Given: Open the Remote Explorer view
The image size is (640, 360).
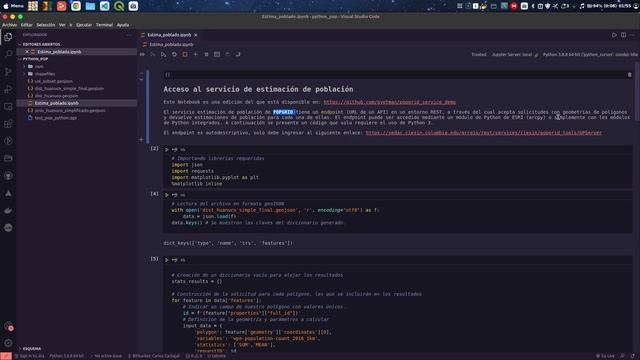Looking at the screenshot, I should pyautogui.click(x=8, y=107).
